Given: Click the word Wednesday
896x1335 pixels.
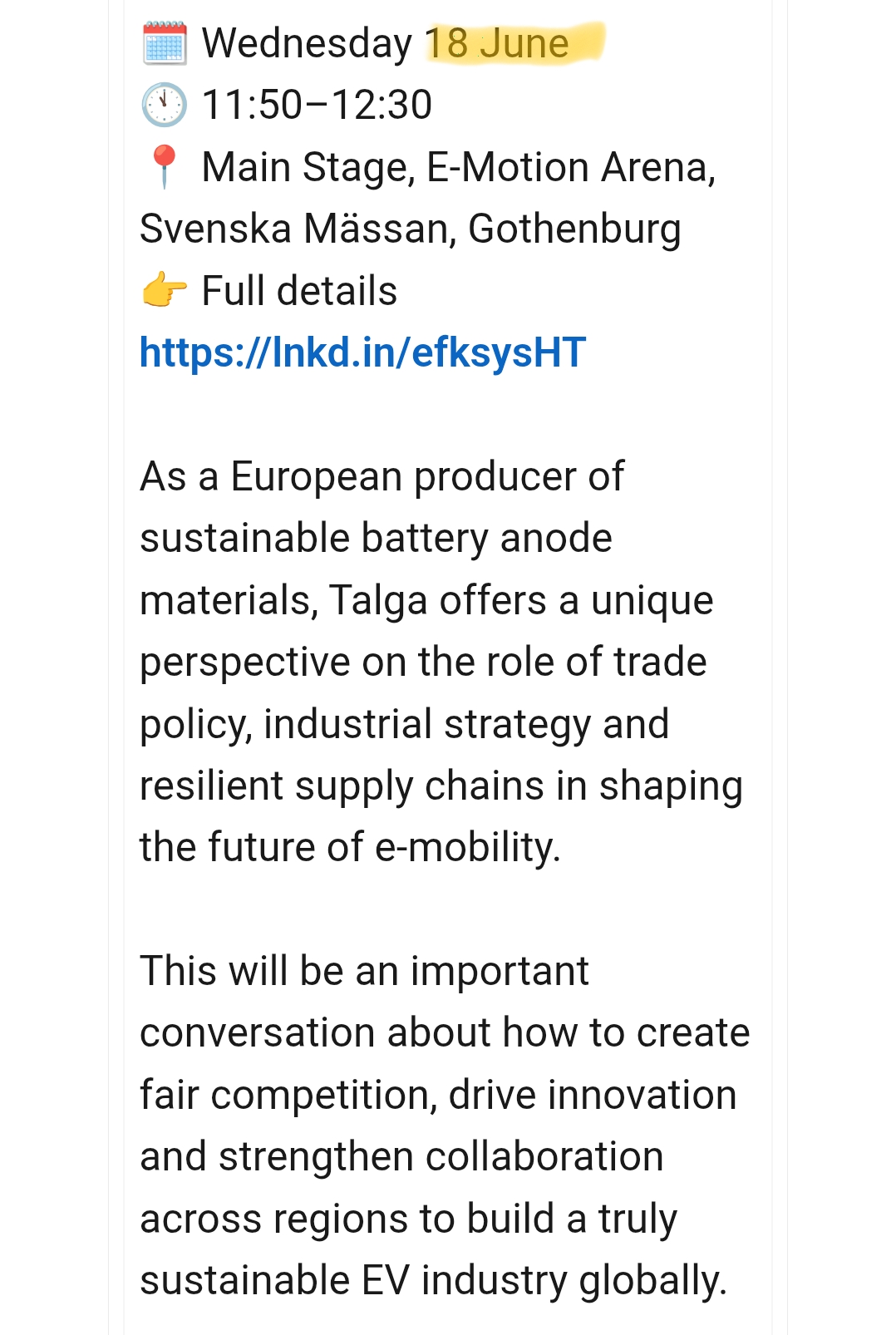Looking at the screenshot, I should click(307, 43).
